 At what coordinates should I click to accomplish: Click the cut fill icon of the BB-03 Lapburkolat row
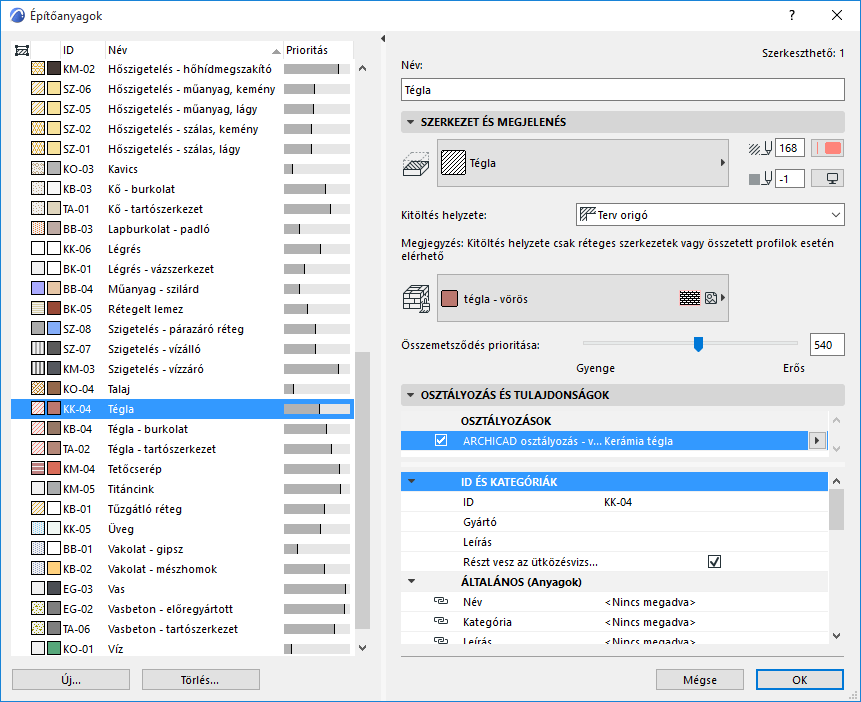click(38, 229)
